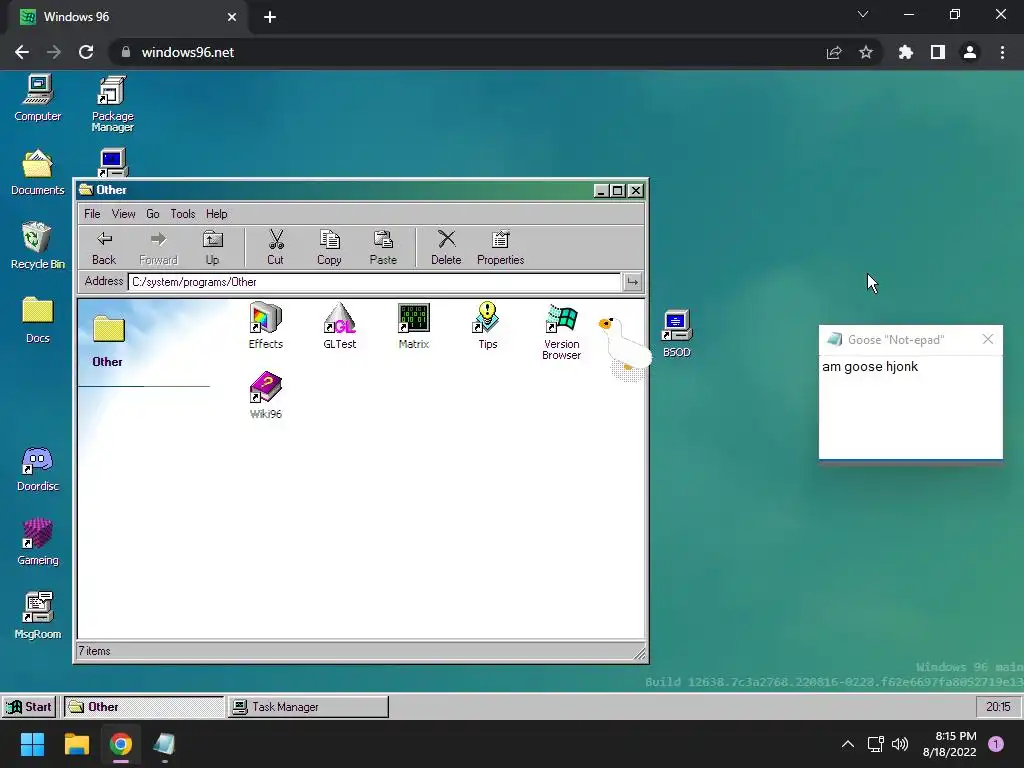Viewport: 1024px width, 768px height.
Task: Open MsgRoom desktop shortcut
Action: point(38,615)
